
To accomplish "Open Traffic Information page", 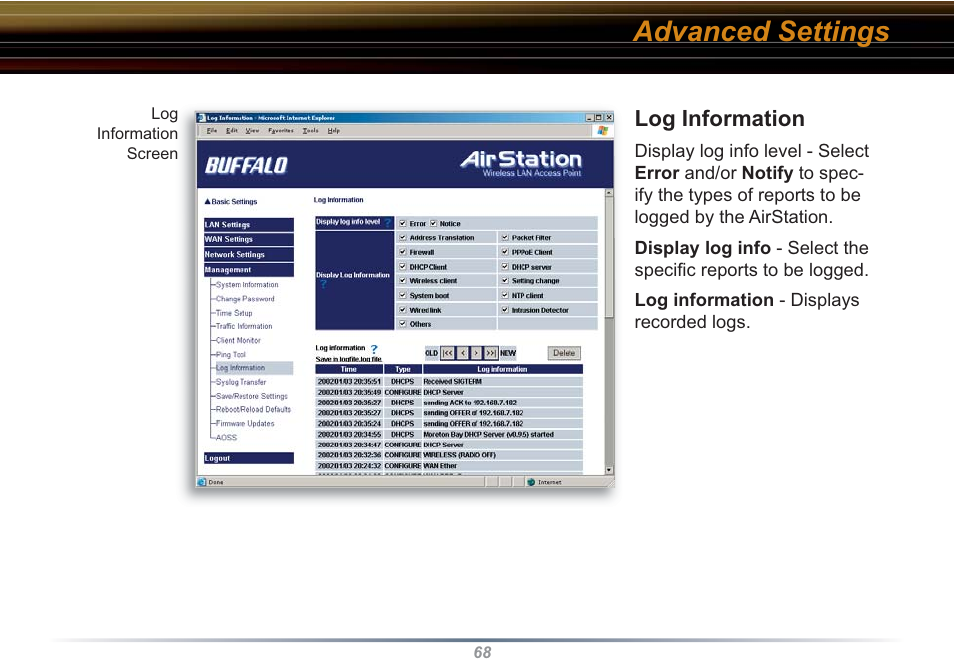I will click(x=244, y=326).
